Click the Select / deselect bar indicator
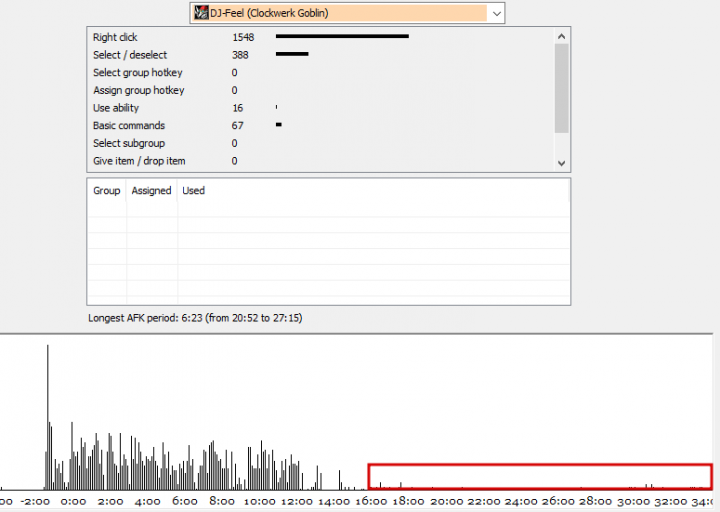The image size is (720, 512). point(292,54)
